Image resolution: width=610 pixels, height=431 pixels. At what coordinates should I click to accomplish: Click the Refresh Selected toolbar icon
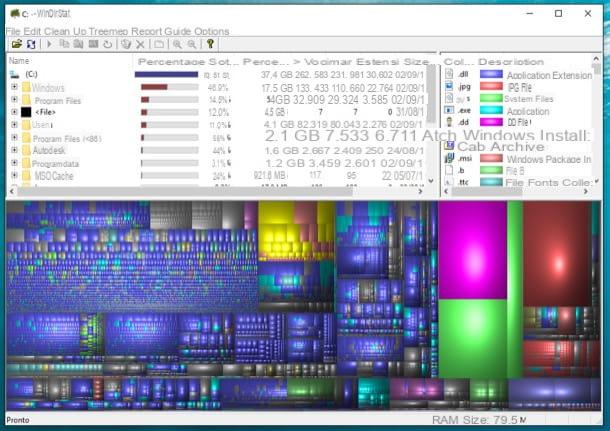(108, 44)
